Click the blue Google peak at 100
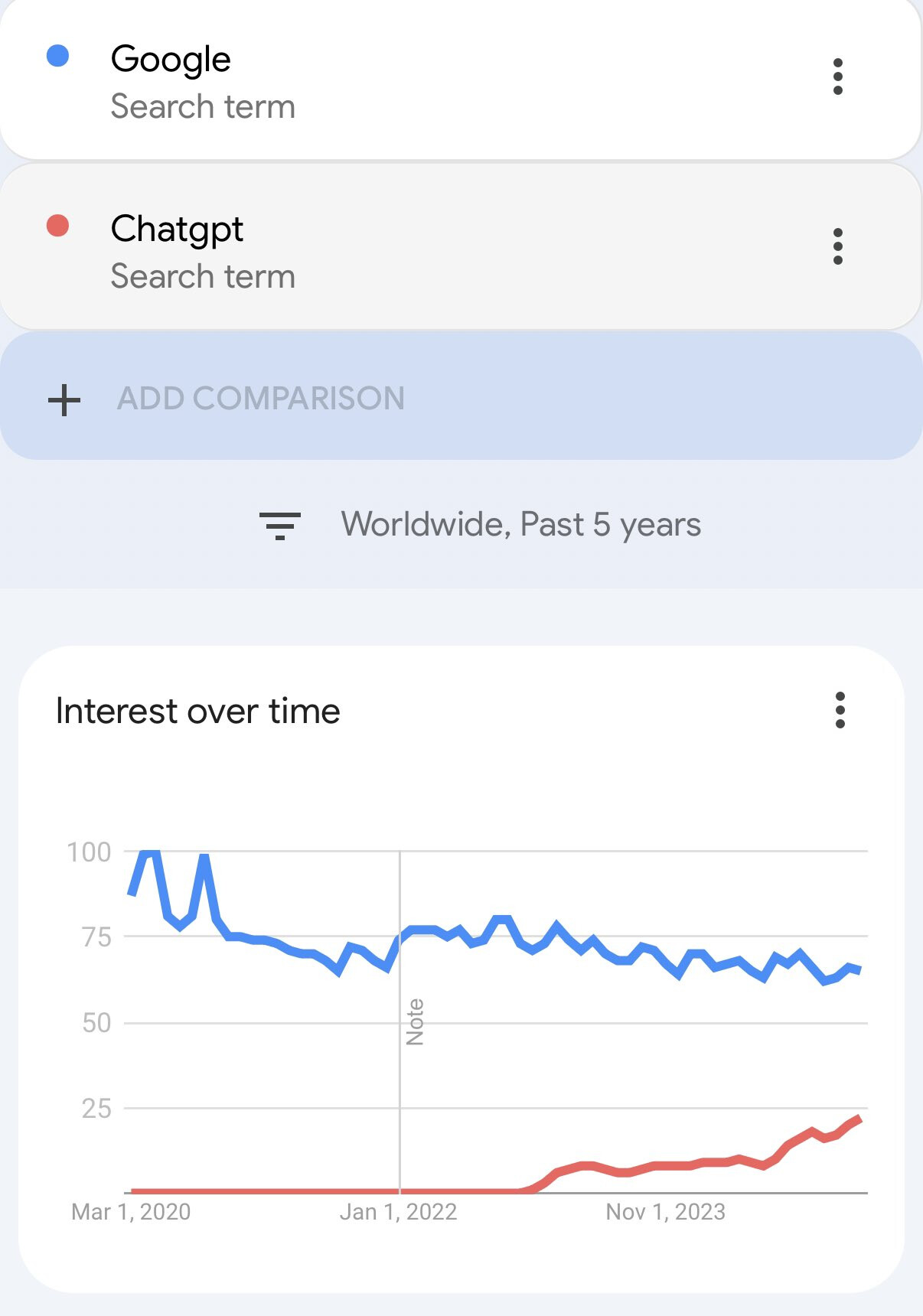 coord(151,854)
